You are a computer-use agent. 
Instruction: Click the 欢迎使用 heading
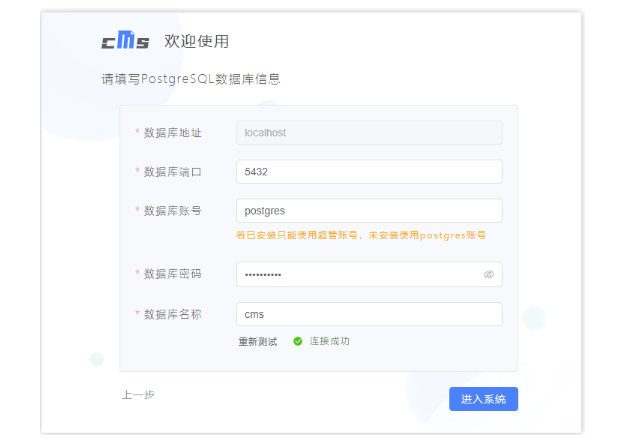(196, 41)
